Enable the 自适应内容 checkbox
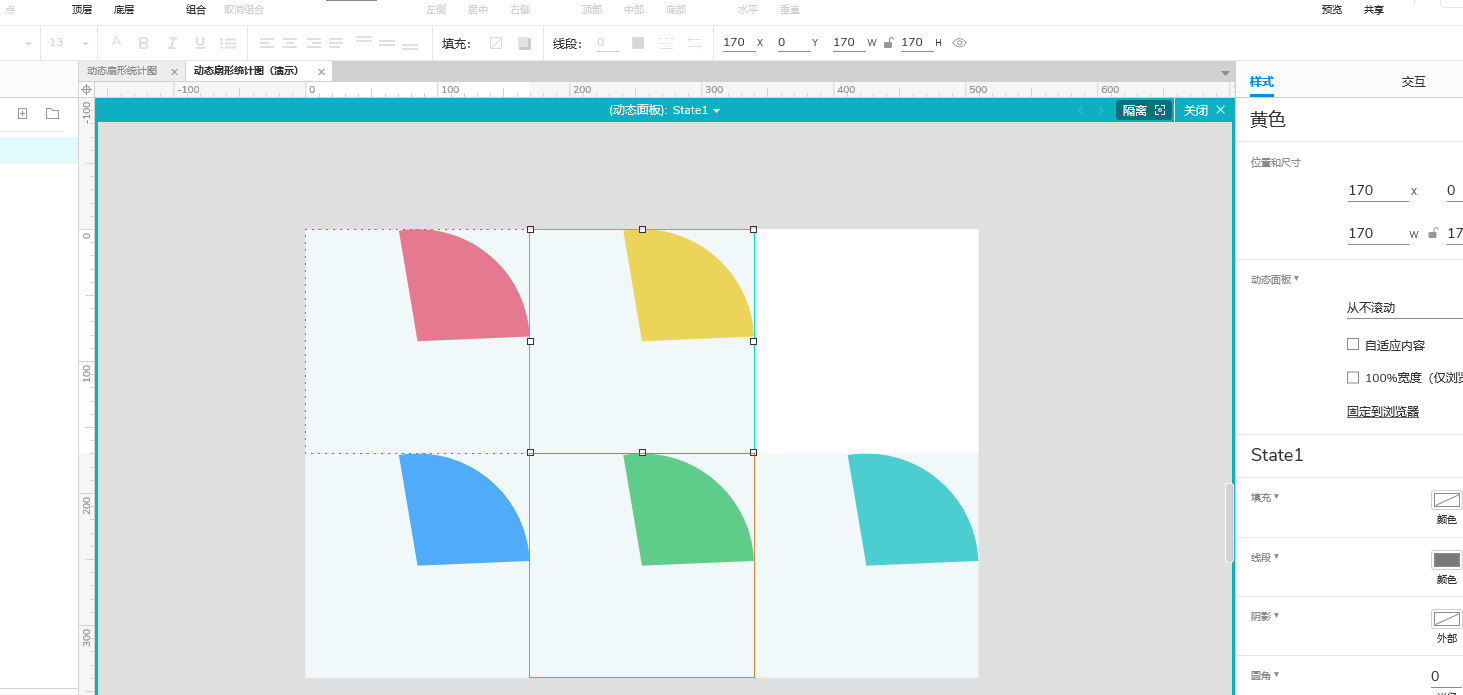1463x695 pixels. click(x=1353, y=344)
